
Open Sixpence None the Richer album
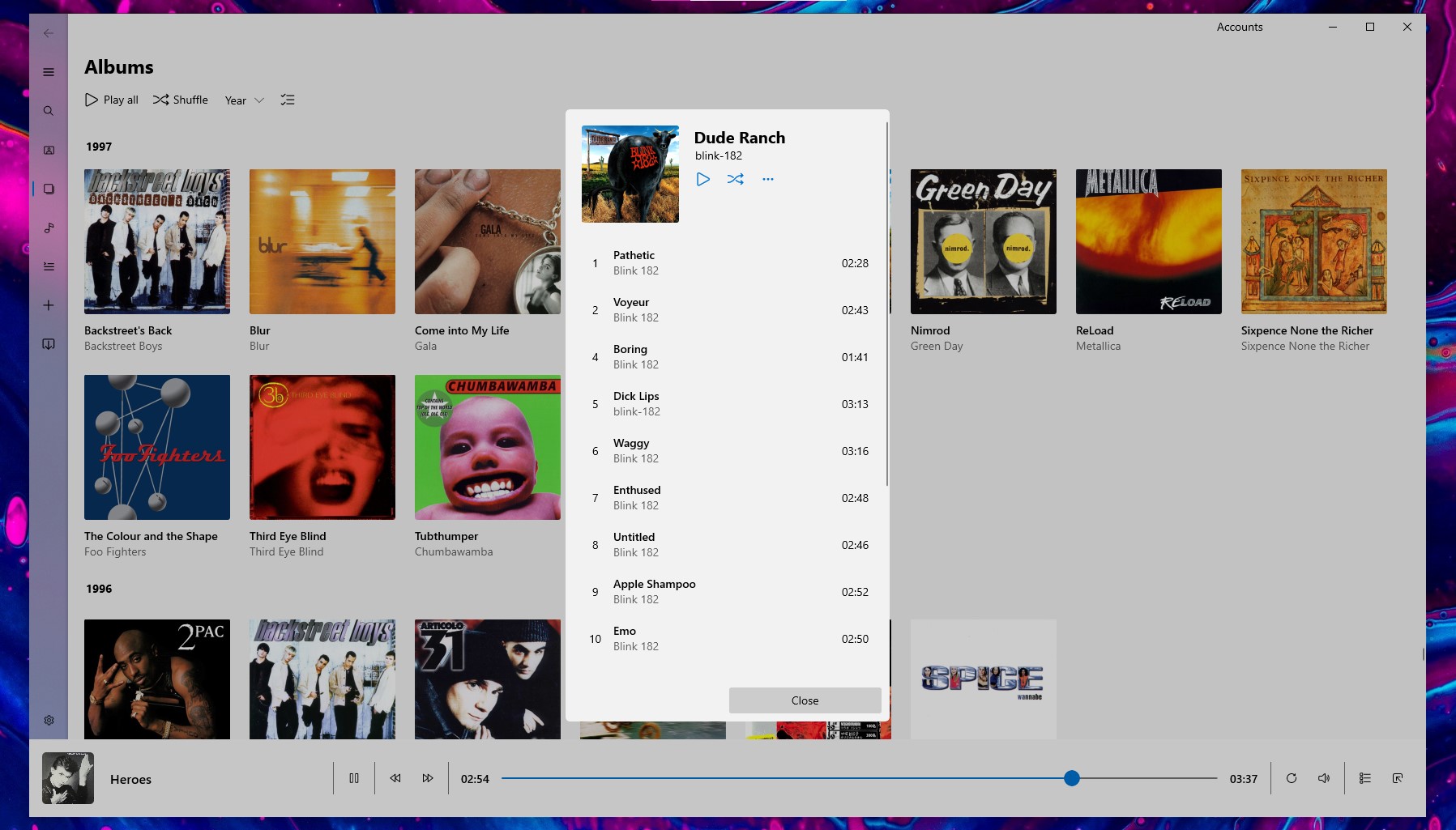point(1314,241)
